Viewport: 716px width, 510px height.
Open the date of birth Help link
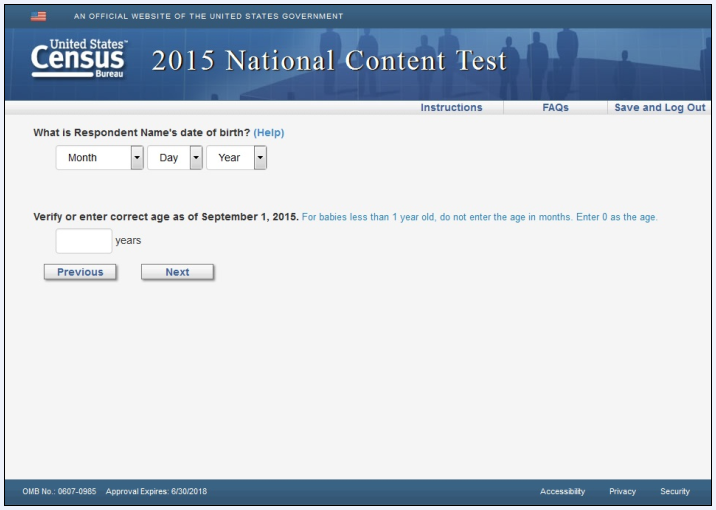click(x=269, y=132)
